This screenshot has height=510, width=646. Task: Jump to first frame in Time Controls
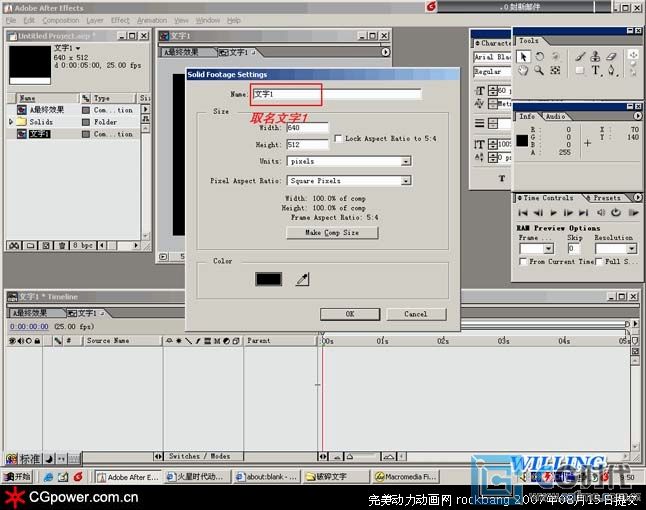click(523, 213)
